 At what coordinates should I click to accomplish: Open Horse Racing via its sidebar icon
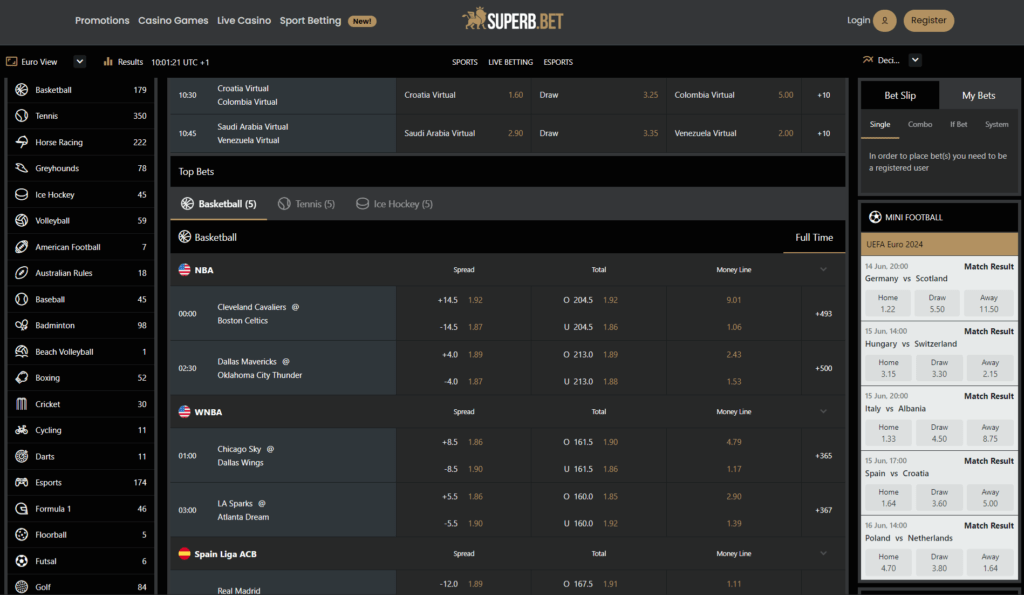(21, 141)
